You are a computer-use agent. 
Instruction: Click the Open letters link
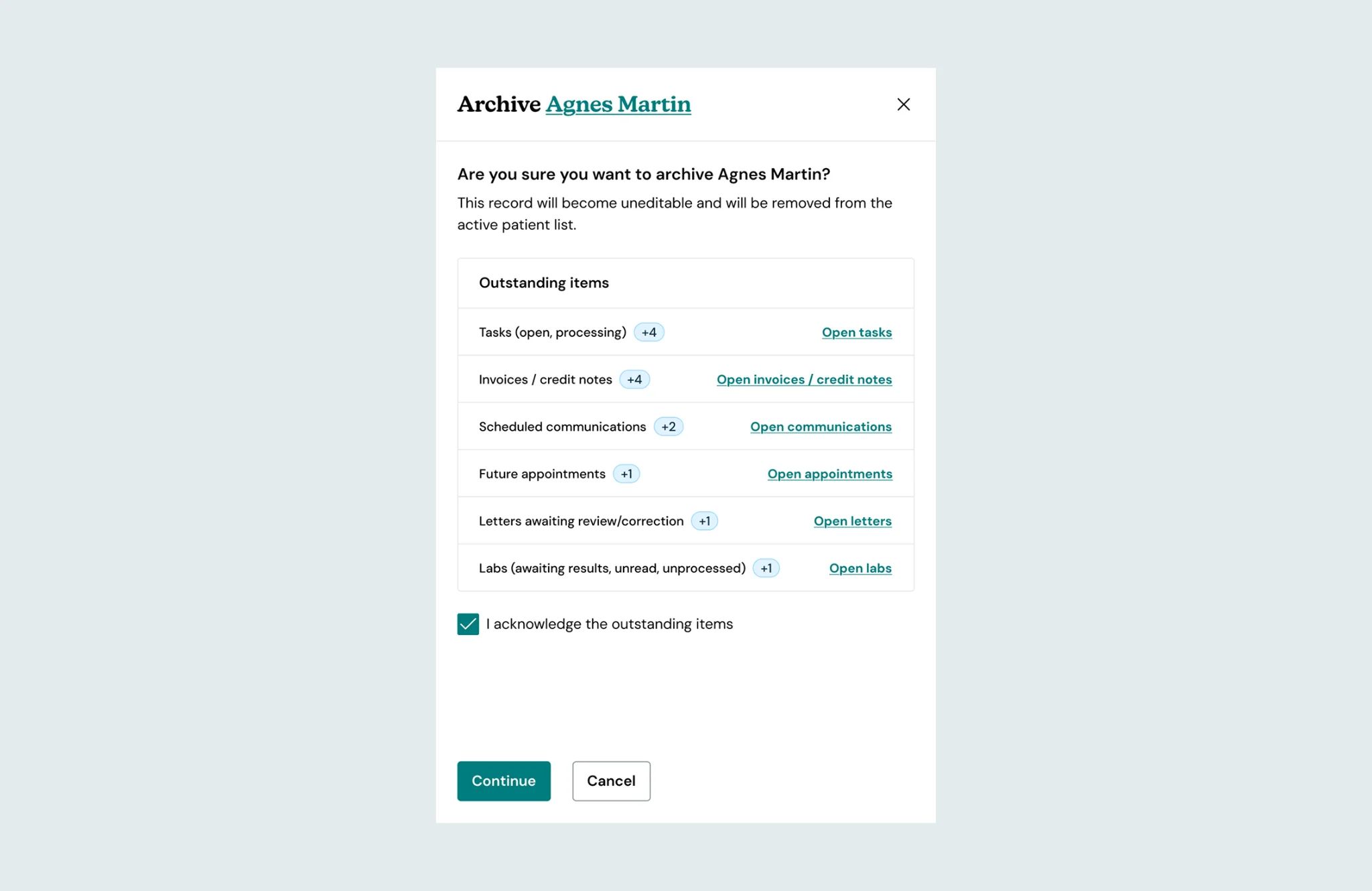point(852,521)
